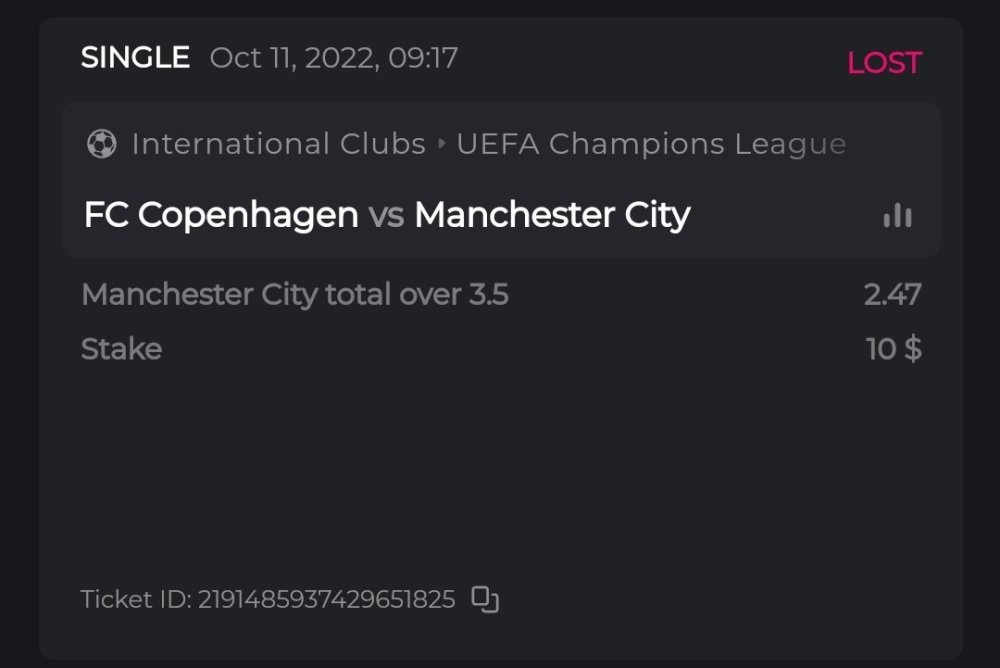Click the SINGLE bet type label
Viewport: 1000px width, 668px height.
pyautogui.click(x=135, y=58)
